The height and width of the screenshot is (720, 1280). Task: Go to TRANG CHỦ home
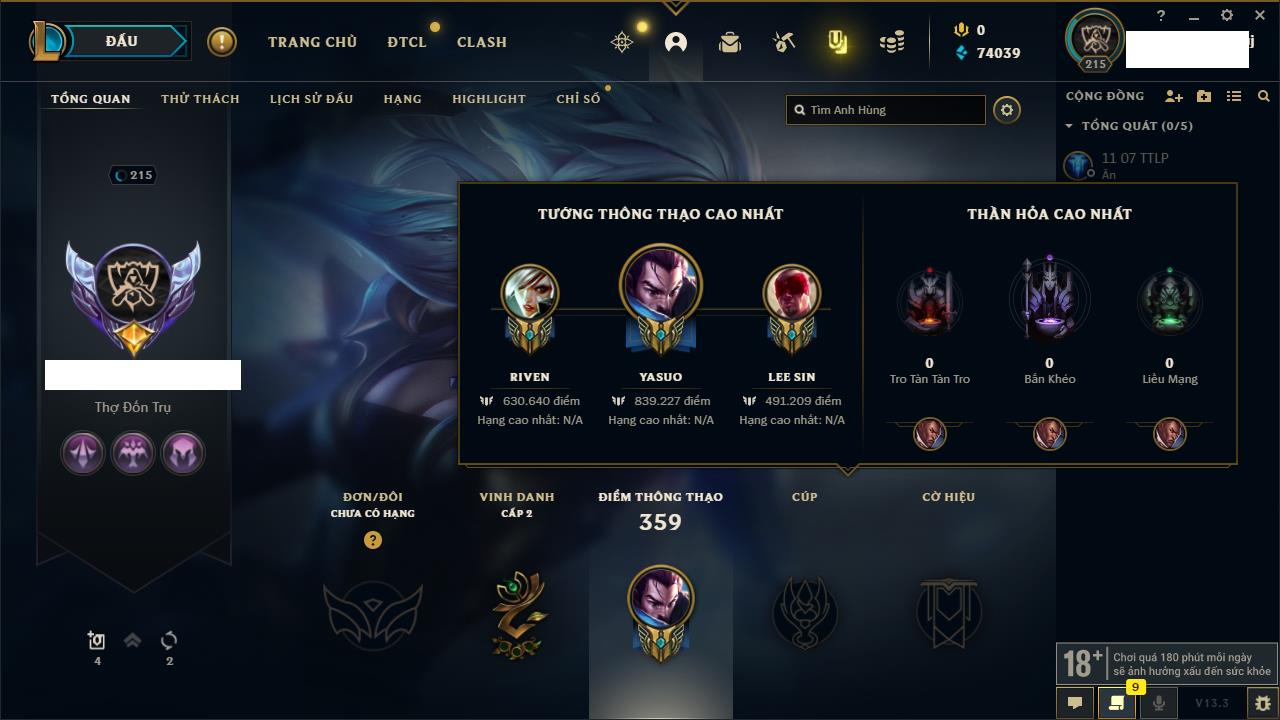point(312,42)
